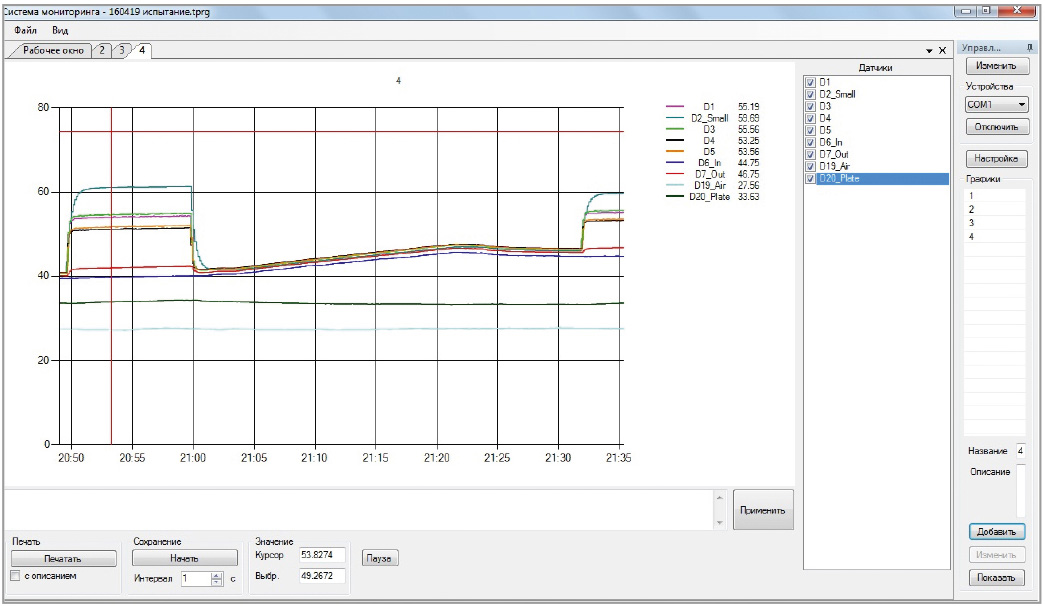Click the Печатать button

click(x=63, y=559)
